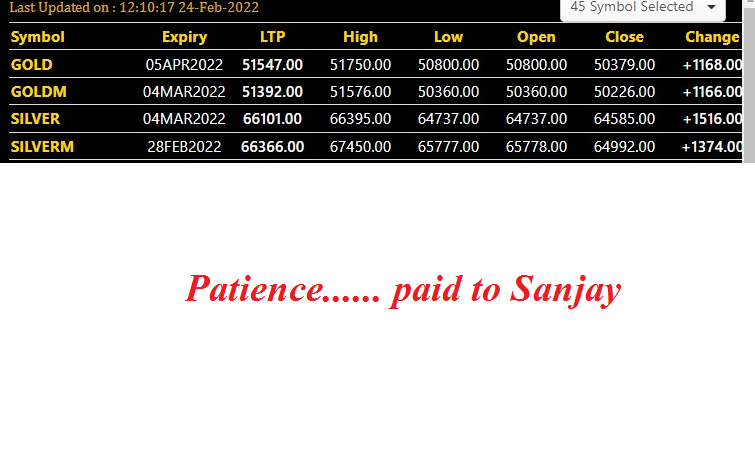The height and width of the screenshot is (460, 755).
Task: Click GOLD expiry 05APR2022
Action: [184, 65]
